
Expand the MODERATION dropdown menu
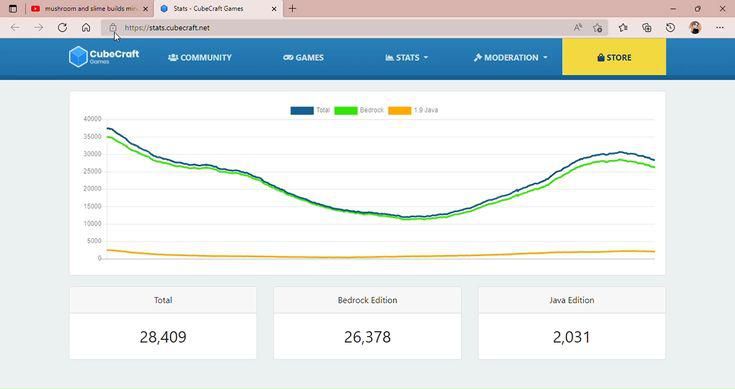point(510,58)
